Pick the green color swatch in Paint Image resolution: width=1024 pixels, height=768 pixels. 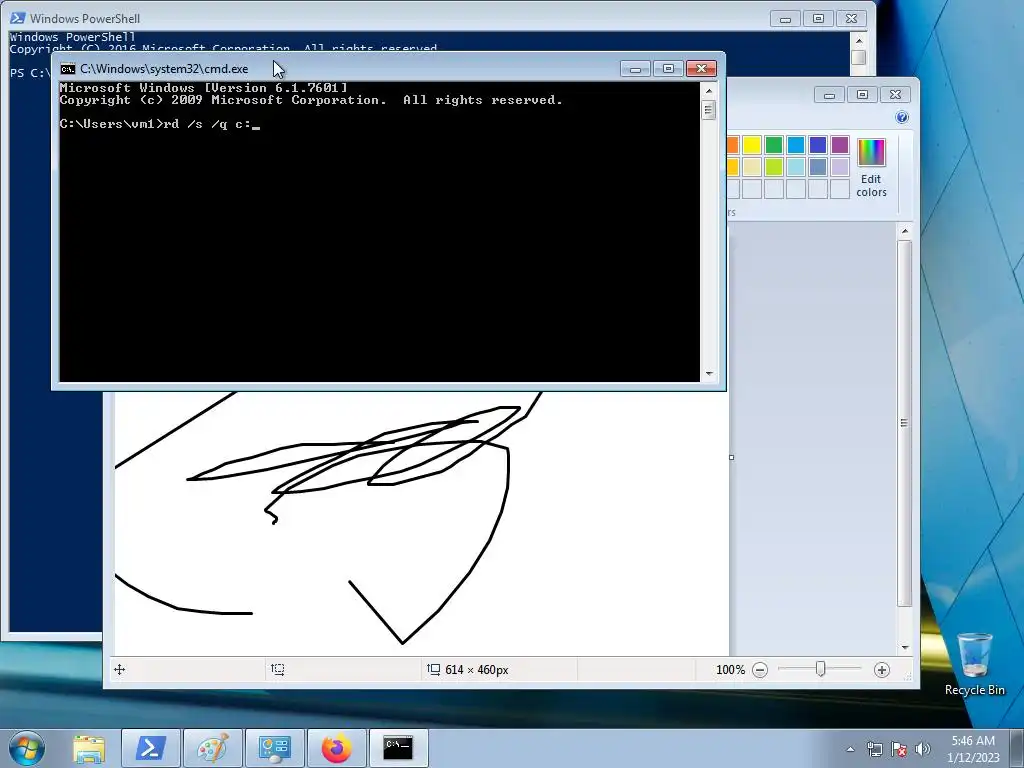click(774, 145)
